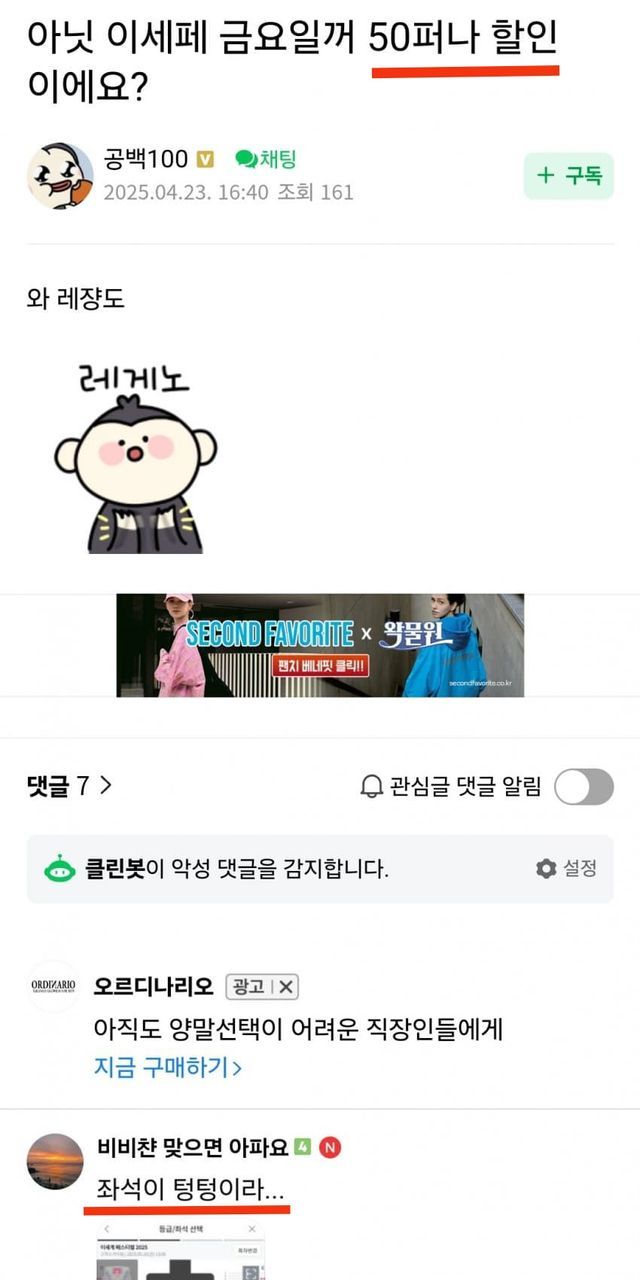Click the 레게노 monkey sticker image
This screenshot has width=640, height=1280.
click(136, 458)
